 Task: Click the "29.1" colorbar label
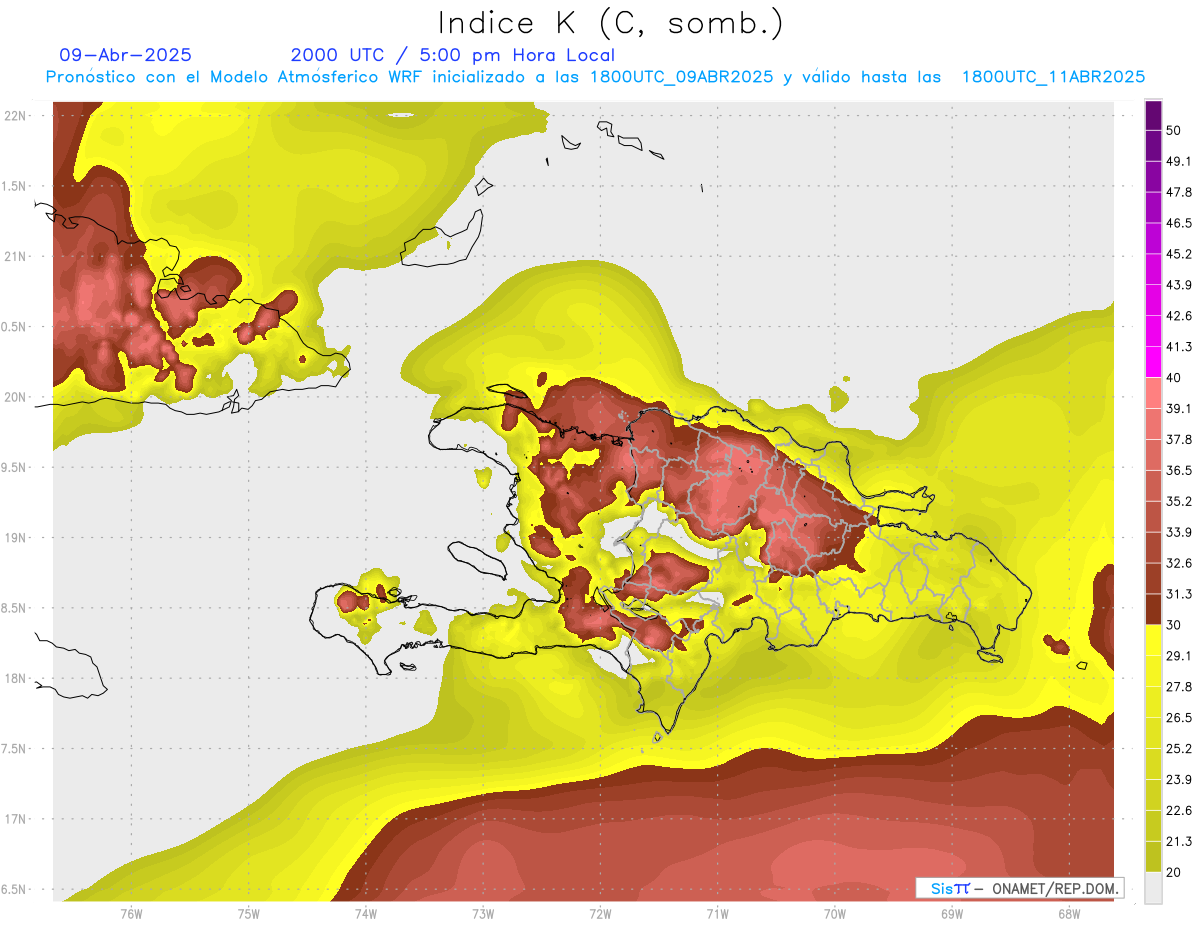coord(1179,655)
